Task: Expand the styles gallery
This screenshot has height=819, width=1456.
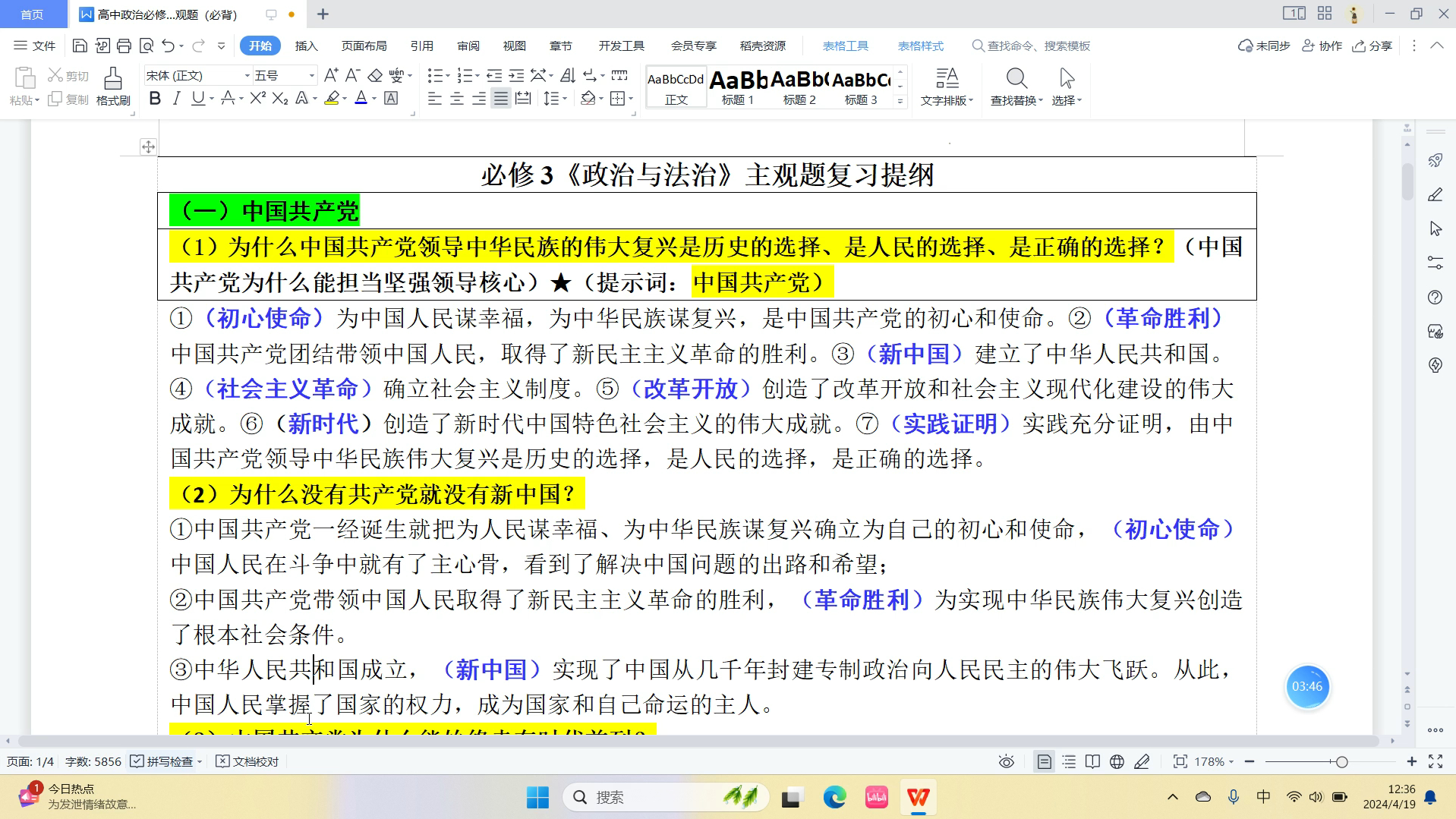Action: pyautogui.click(x=900, y=100)
